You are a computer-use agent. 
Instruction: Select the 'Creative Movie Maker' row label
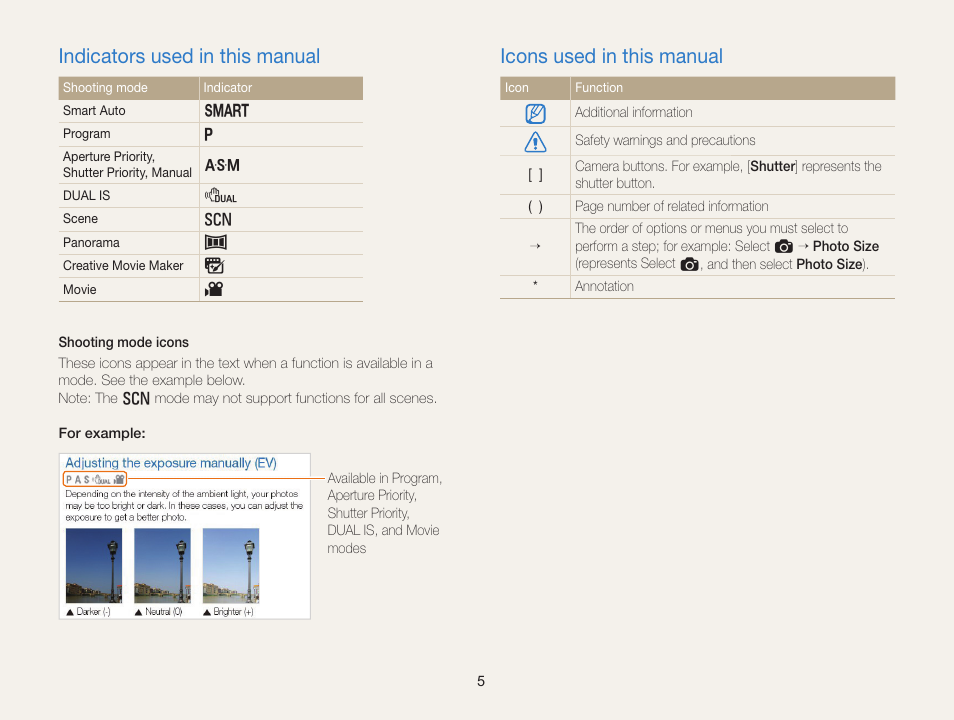(x=123, y=266)
